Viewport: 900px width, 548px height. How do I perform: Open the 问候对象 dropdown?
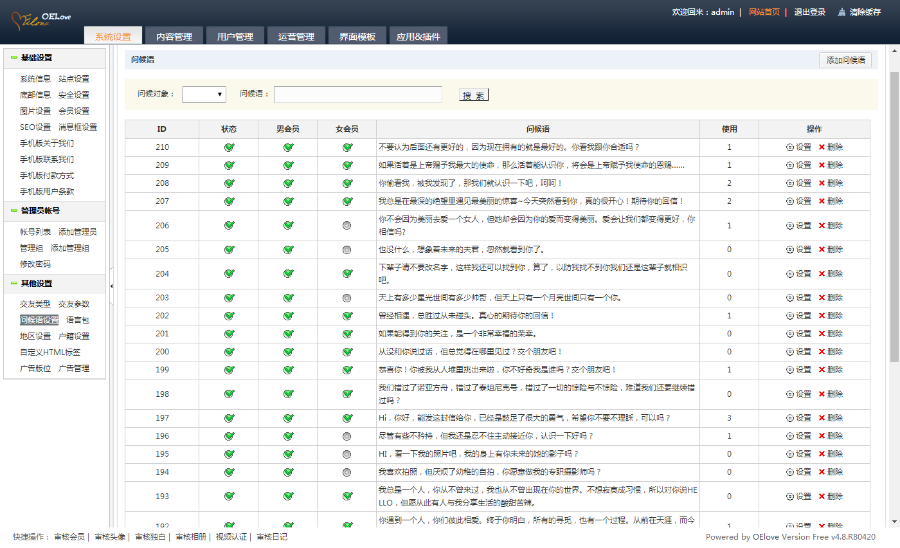point(204,94)
